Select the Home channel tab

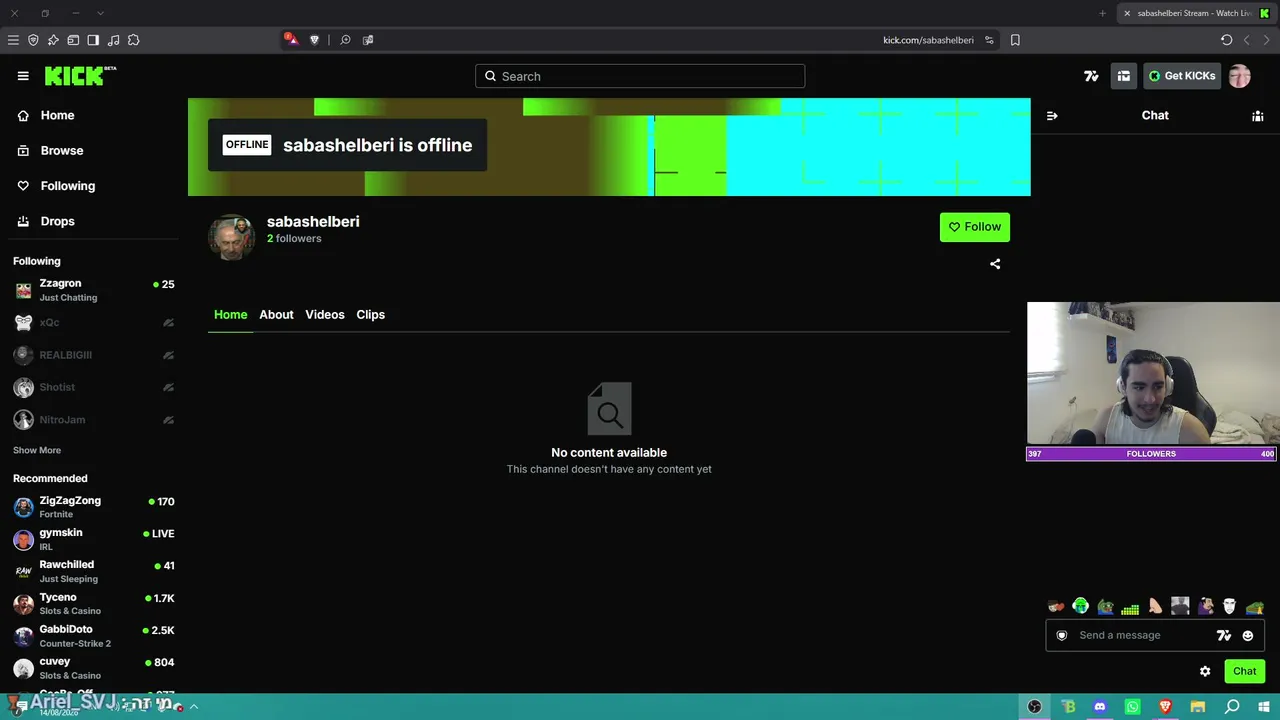pos(230,315)
